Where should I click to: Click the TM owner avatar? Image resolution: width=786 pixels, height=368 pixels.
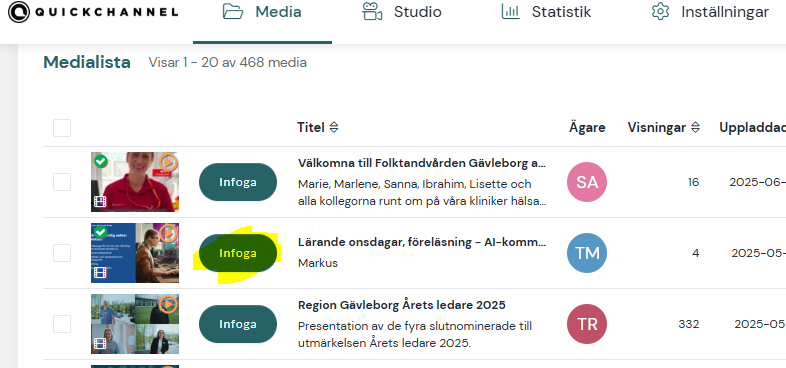(586, 253)
